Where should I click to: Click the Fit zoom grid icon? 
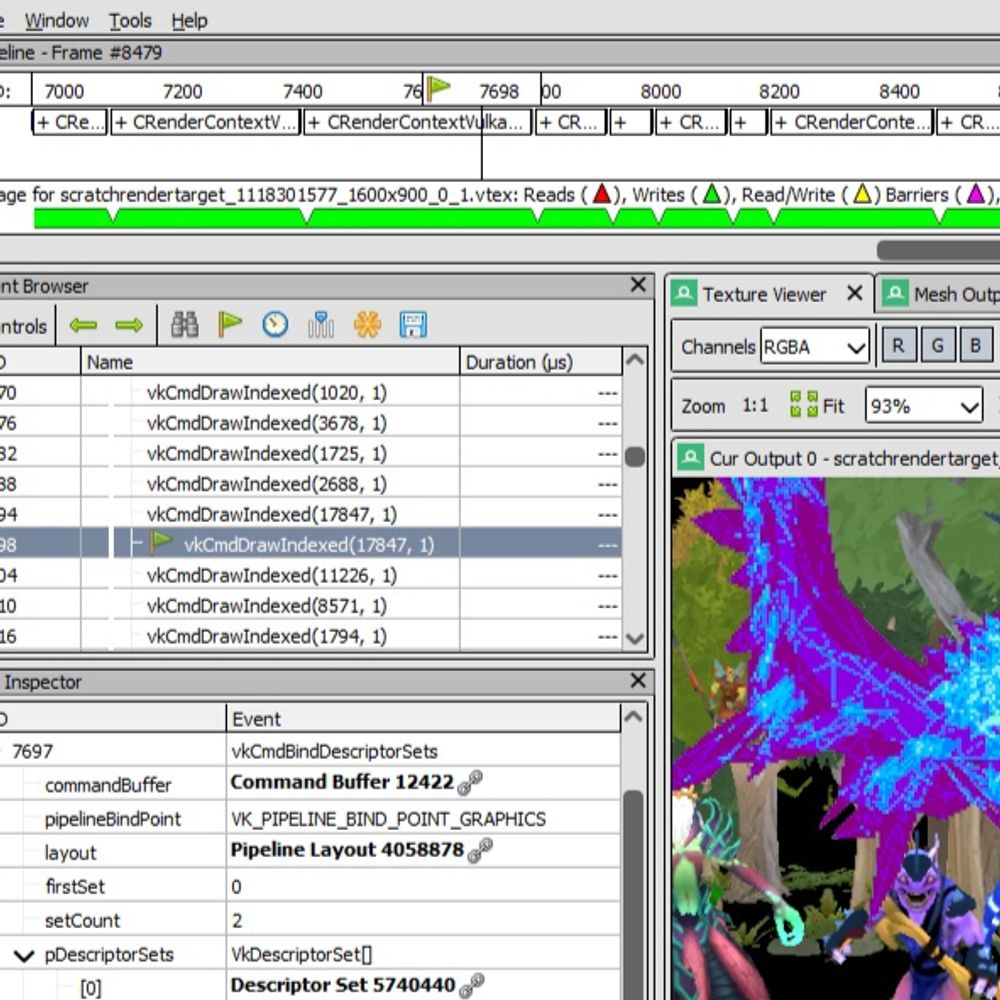804,404
